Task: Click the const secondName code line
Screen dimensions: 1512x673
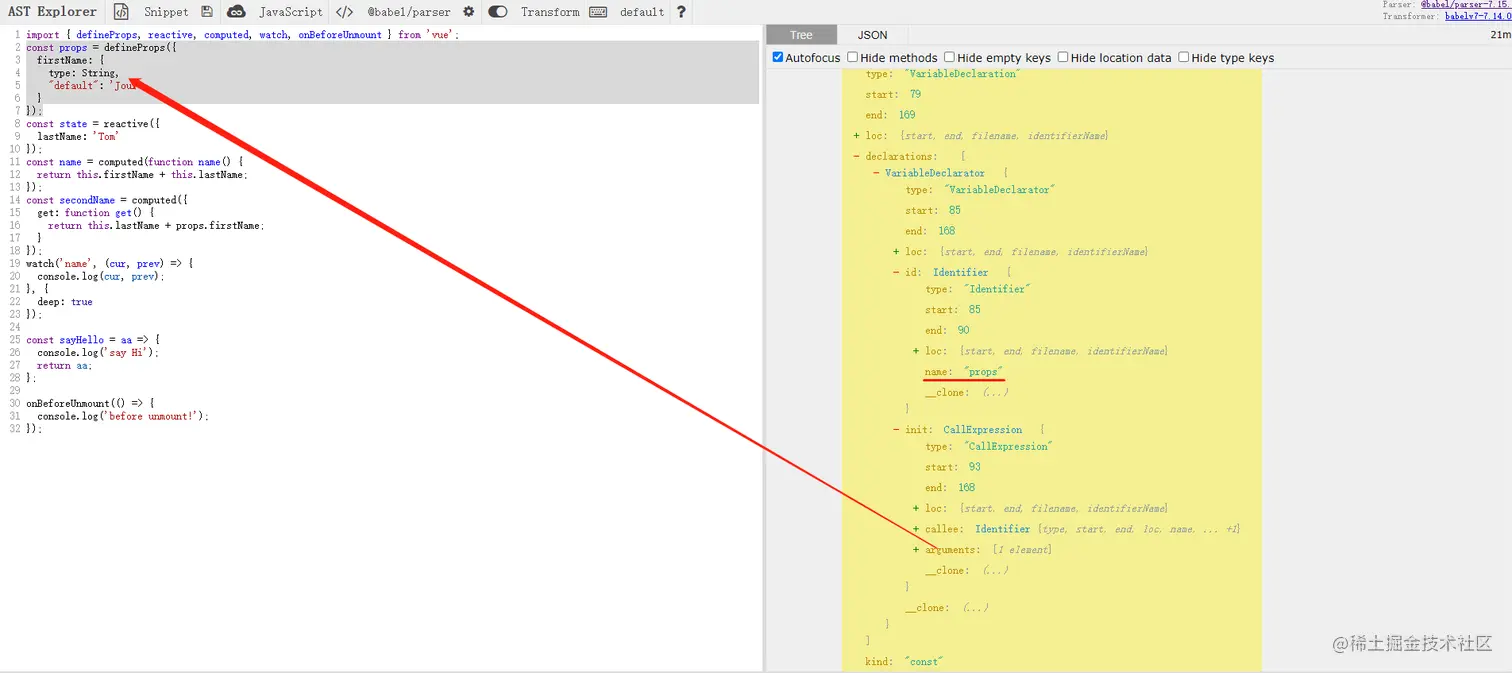Action: [x=106, y=200]
